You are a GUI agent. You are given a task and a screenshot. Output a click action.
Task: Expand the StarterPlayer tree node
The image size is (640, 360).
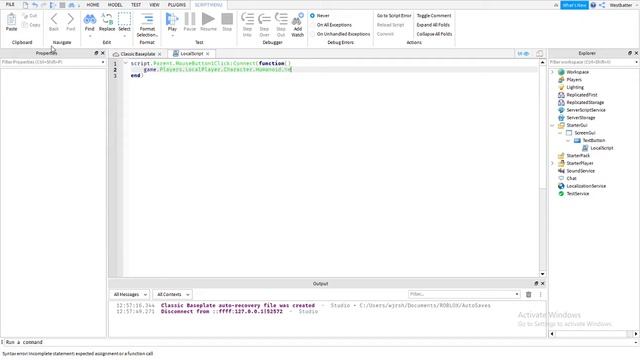[553, 163]
